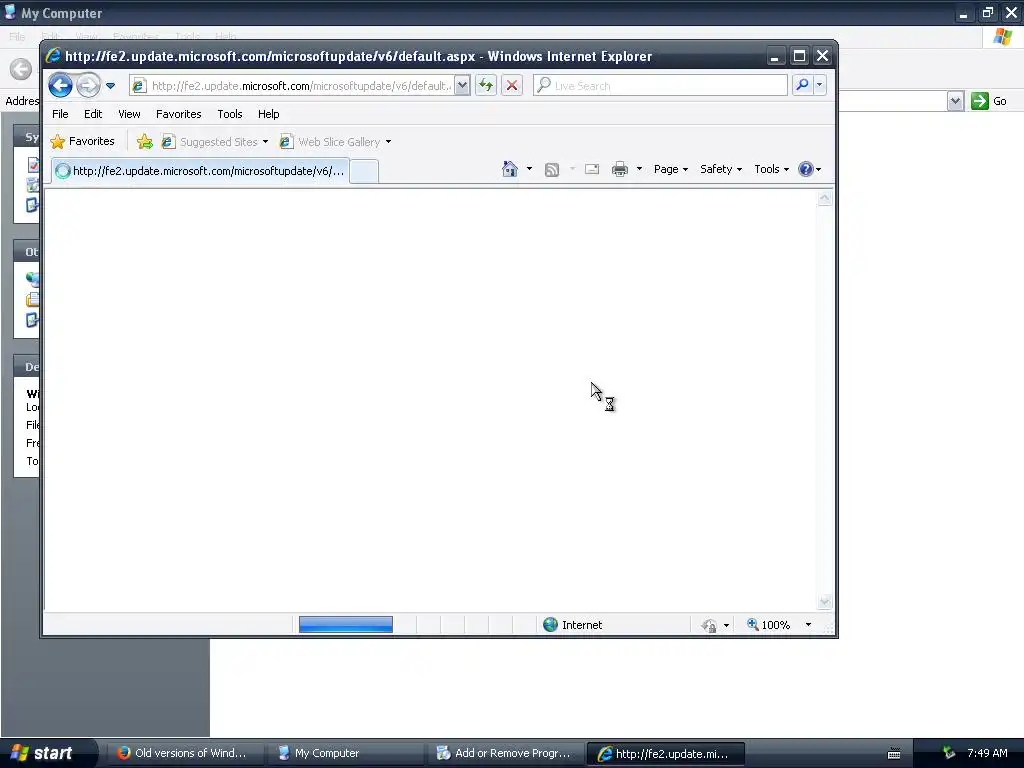Viewport: 1024px width, 768px height.
Task: Click the Read Mail icon
Action: tap(592, 169)
